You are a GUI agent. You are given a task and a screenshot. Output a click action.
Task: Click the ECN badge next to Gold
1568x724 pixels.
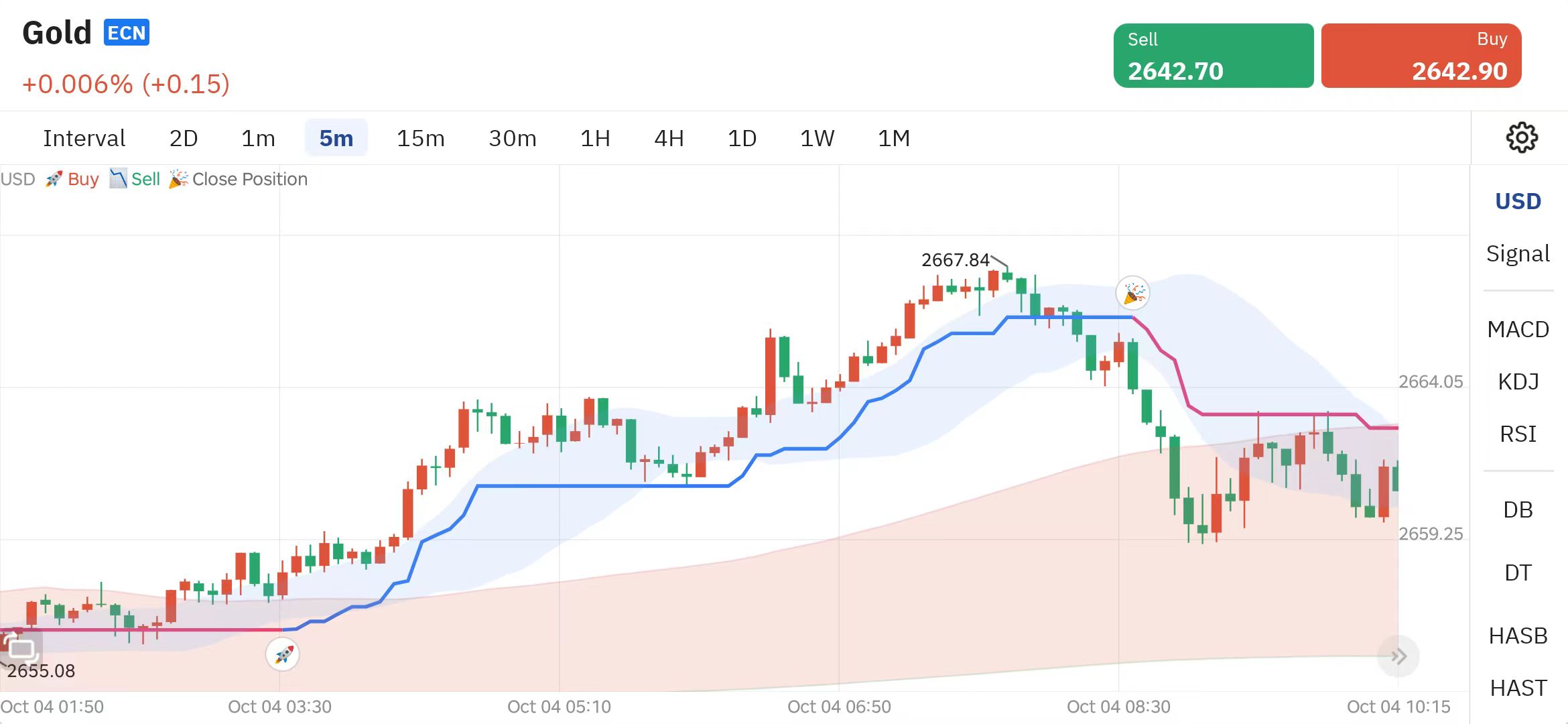point(126,33)
